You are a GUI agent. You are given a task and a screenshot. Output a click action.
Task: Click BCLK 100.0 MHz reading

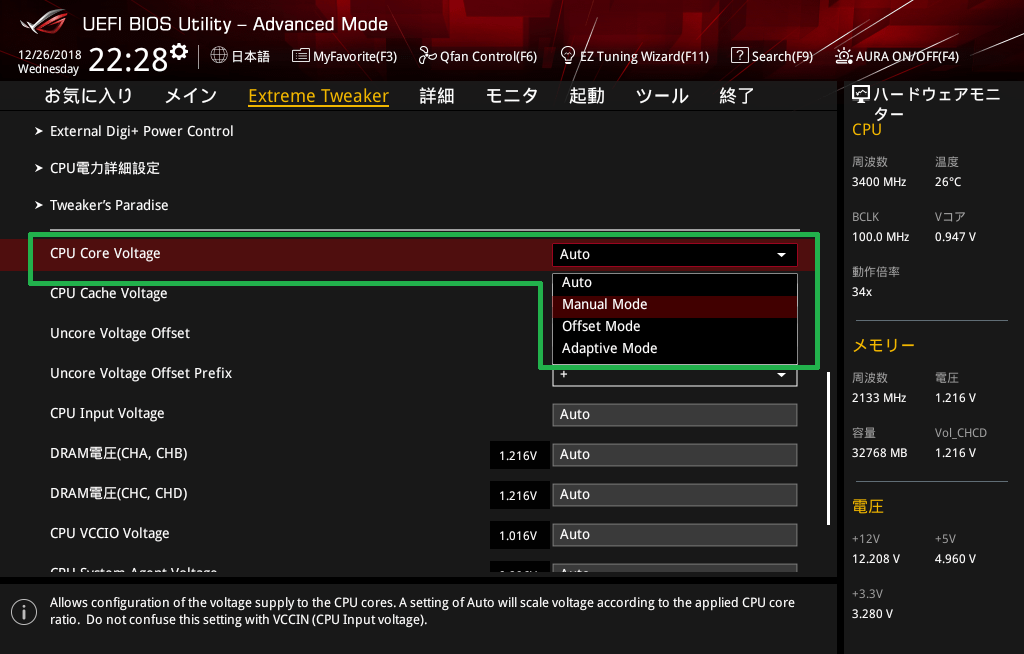click(x=880, y=237)
